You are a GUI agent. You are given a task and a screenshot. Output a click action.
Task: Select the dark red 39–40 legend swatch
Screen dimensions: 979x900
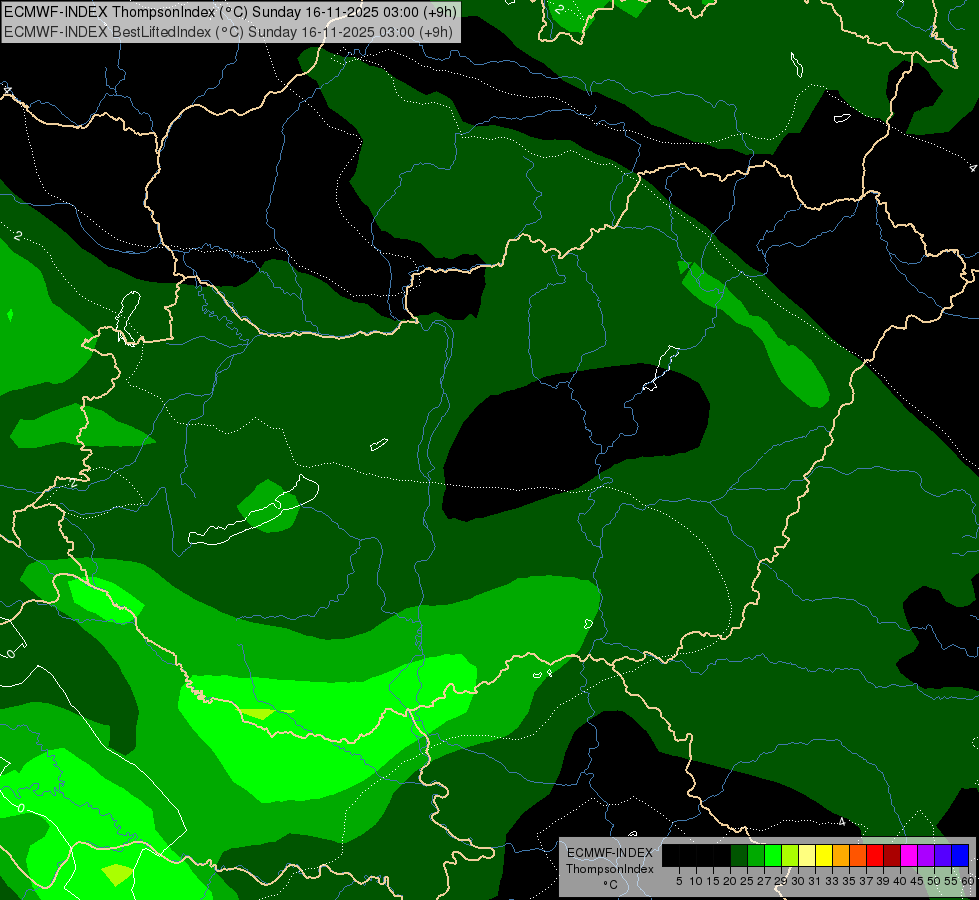(x=892, y=856)
